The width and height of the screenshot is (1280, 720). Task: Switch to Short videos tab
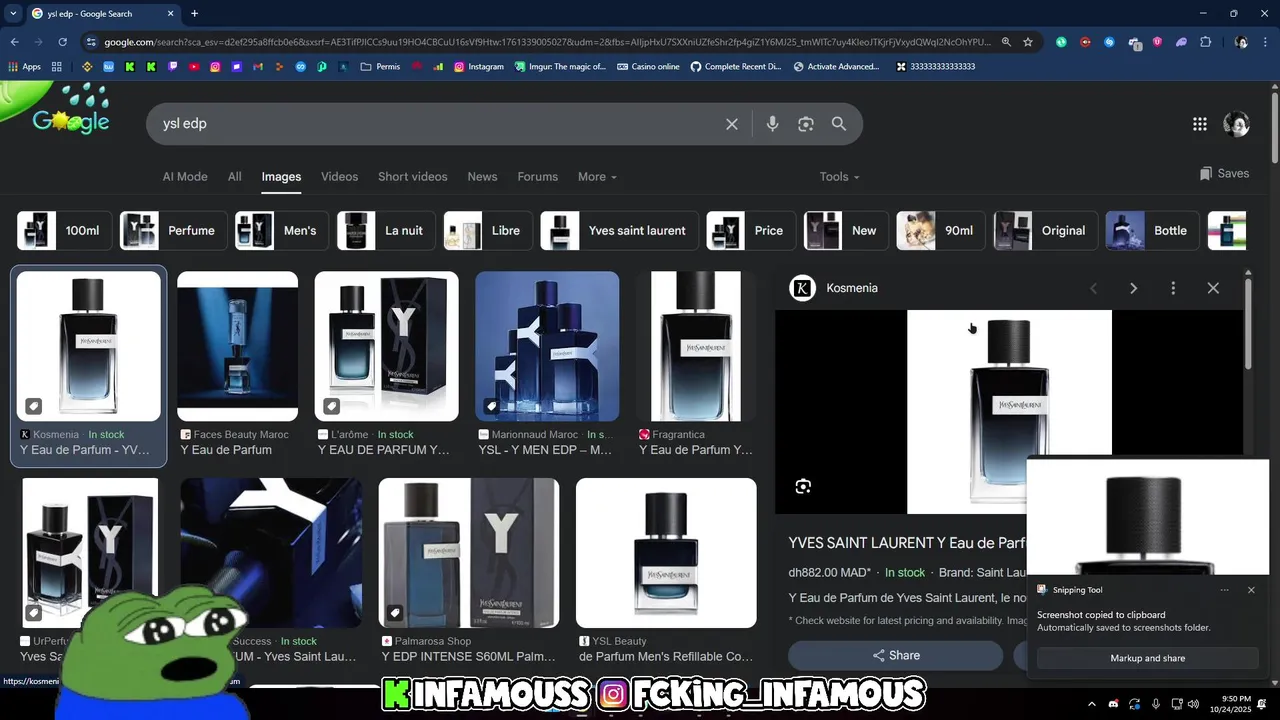click(412, 176)
